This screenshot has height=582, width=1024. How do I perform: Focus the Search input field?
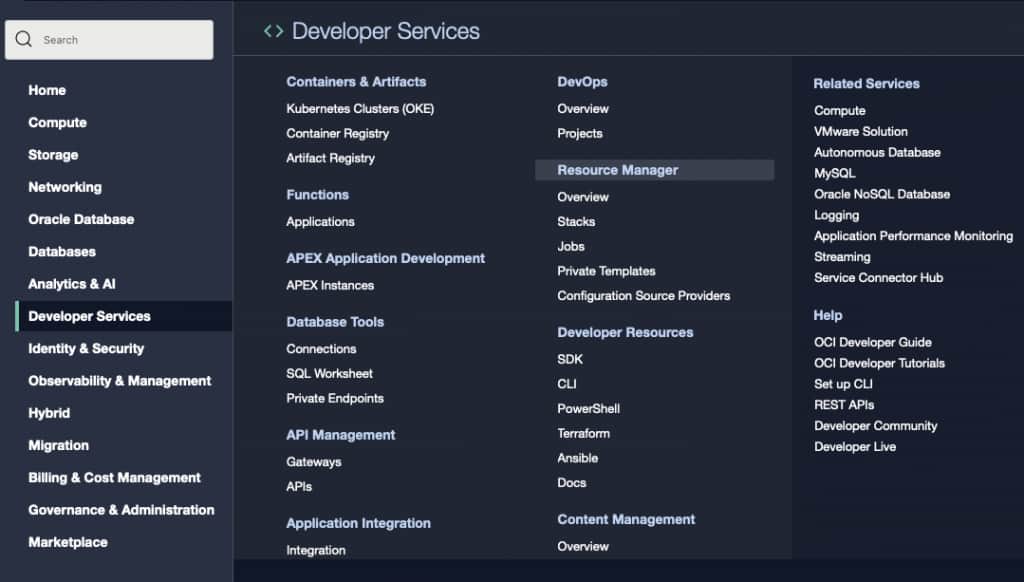109,40
